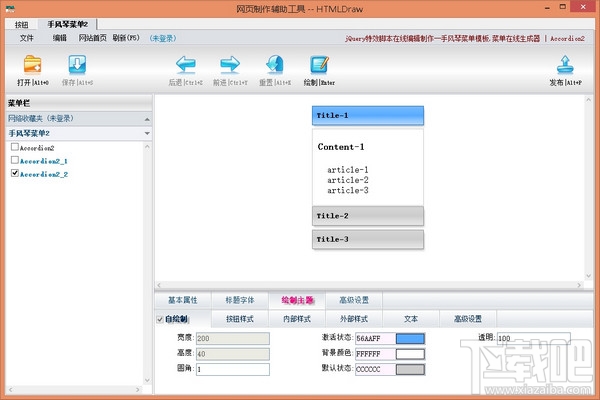Click left panel scrollbar's right arrow

coord(138,390)
